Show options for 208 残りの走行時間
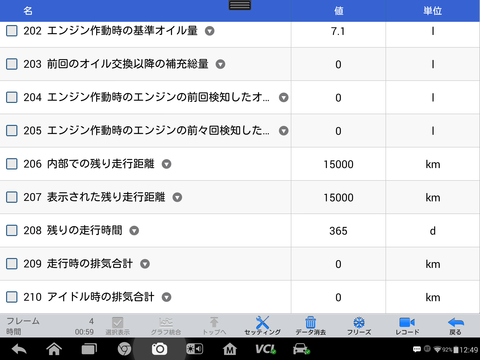 [134, 231]
